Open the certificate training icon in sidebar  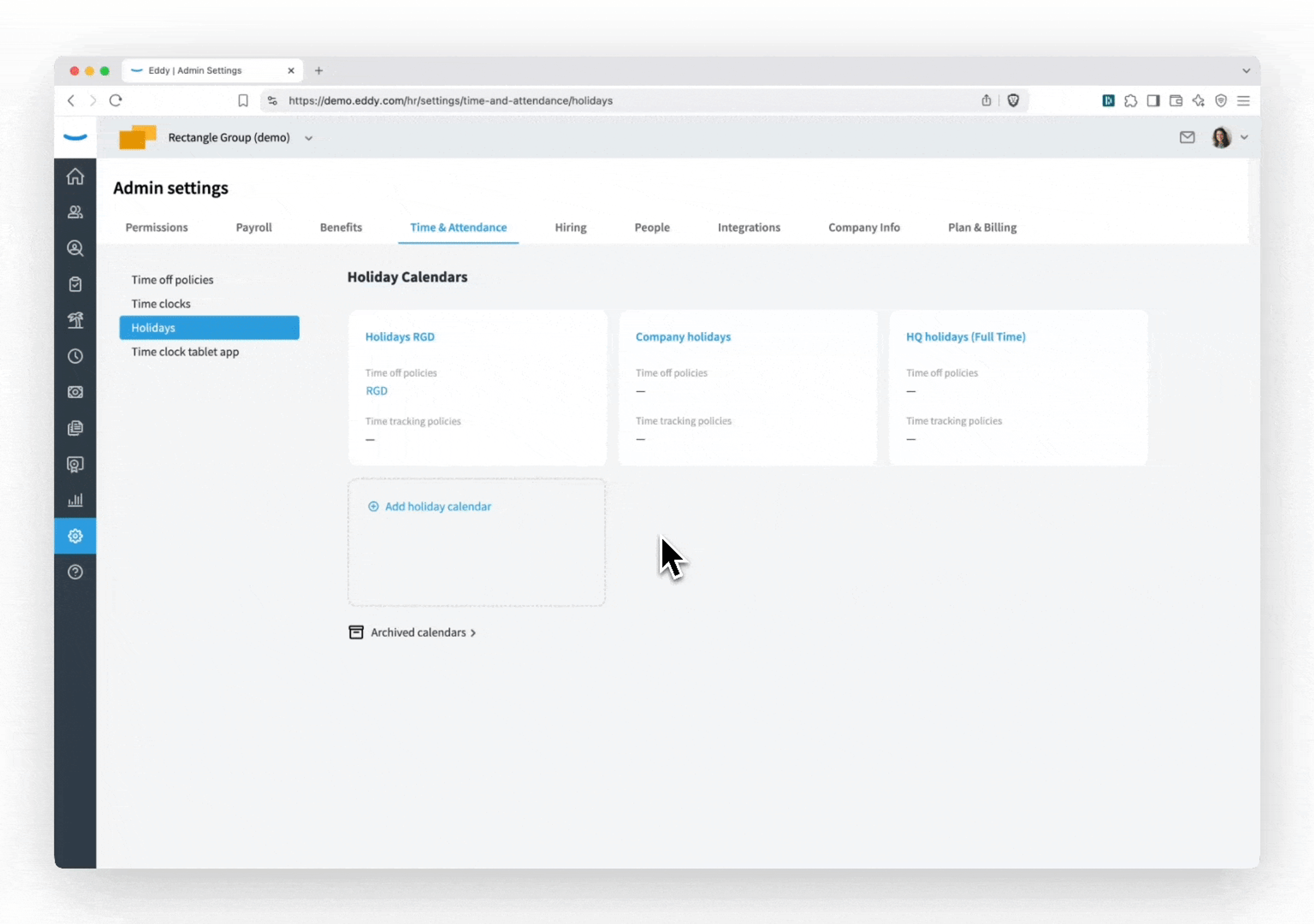tap(75, 464)
